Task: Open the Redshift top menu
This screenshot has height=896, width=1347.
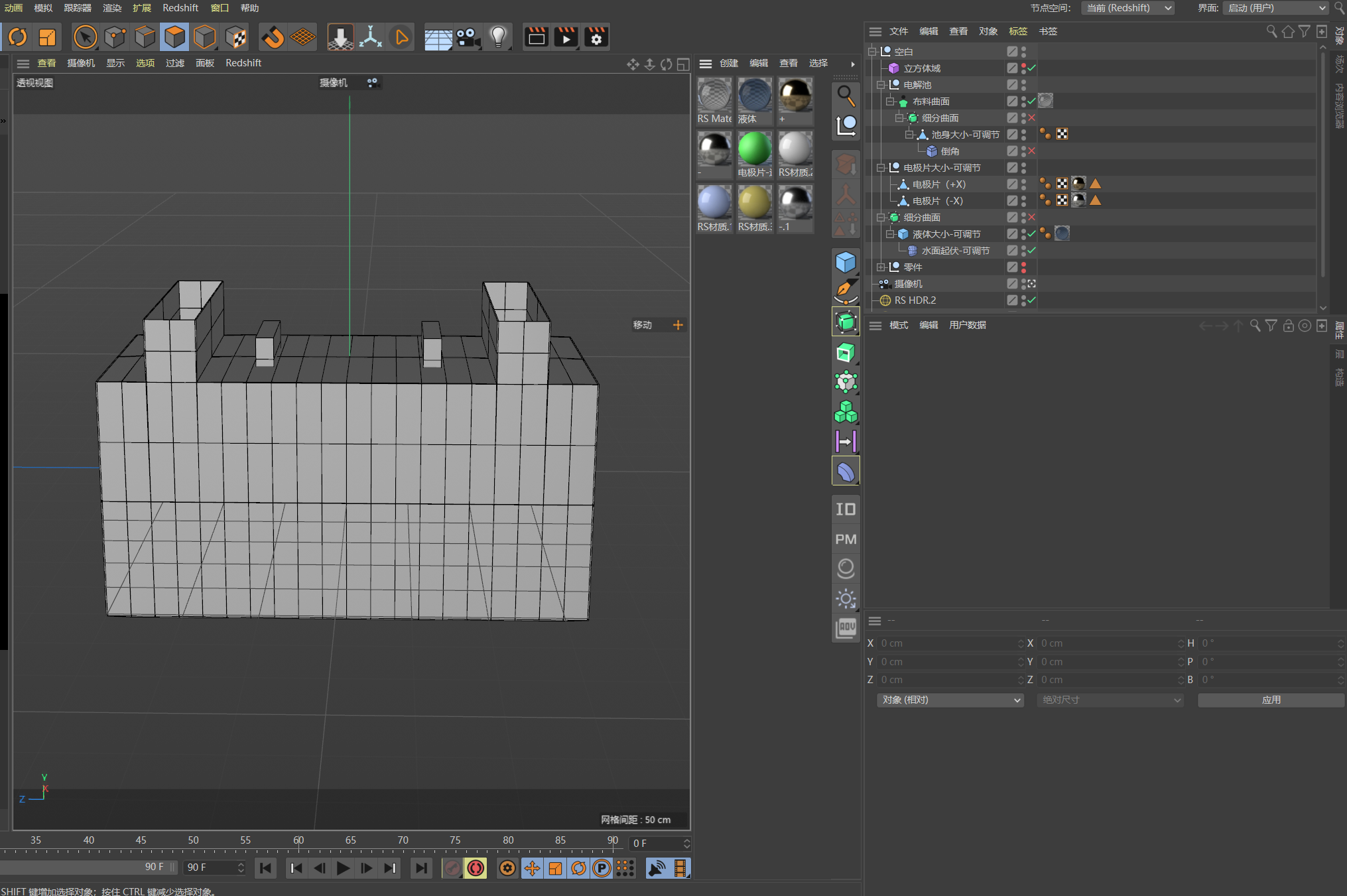Action: coord(180,8)
